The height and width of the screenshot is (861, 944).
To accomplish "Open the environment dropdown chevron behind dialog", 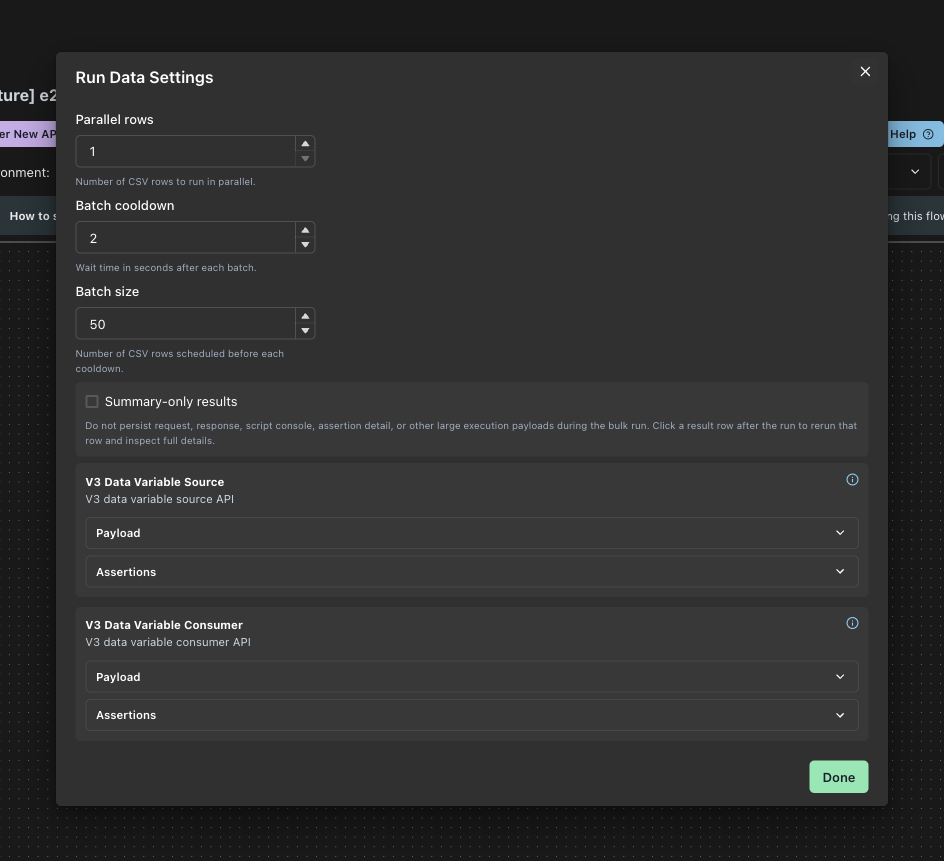I will [x=914, y=172].
